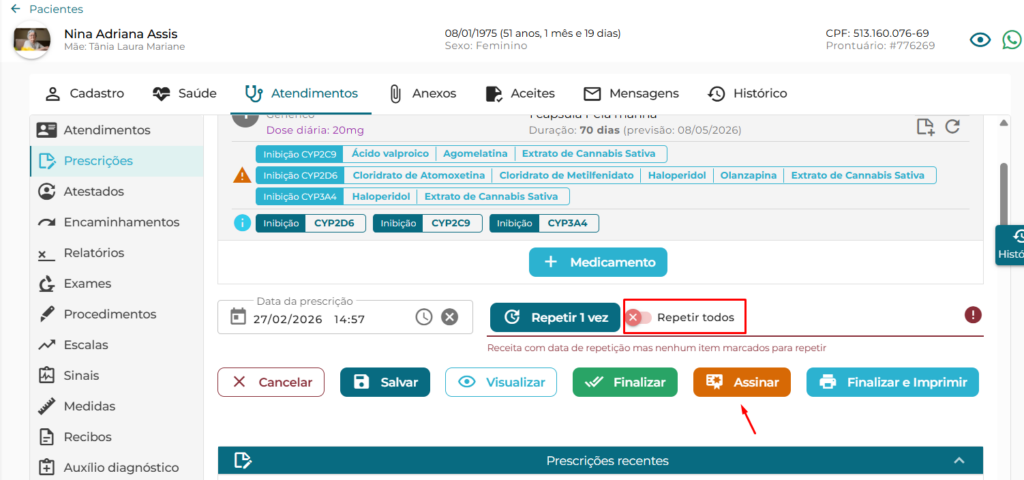Click the Ácido valproico interaction tag
Screen dimensions: 1024x480
click(x=390, y=154)
